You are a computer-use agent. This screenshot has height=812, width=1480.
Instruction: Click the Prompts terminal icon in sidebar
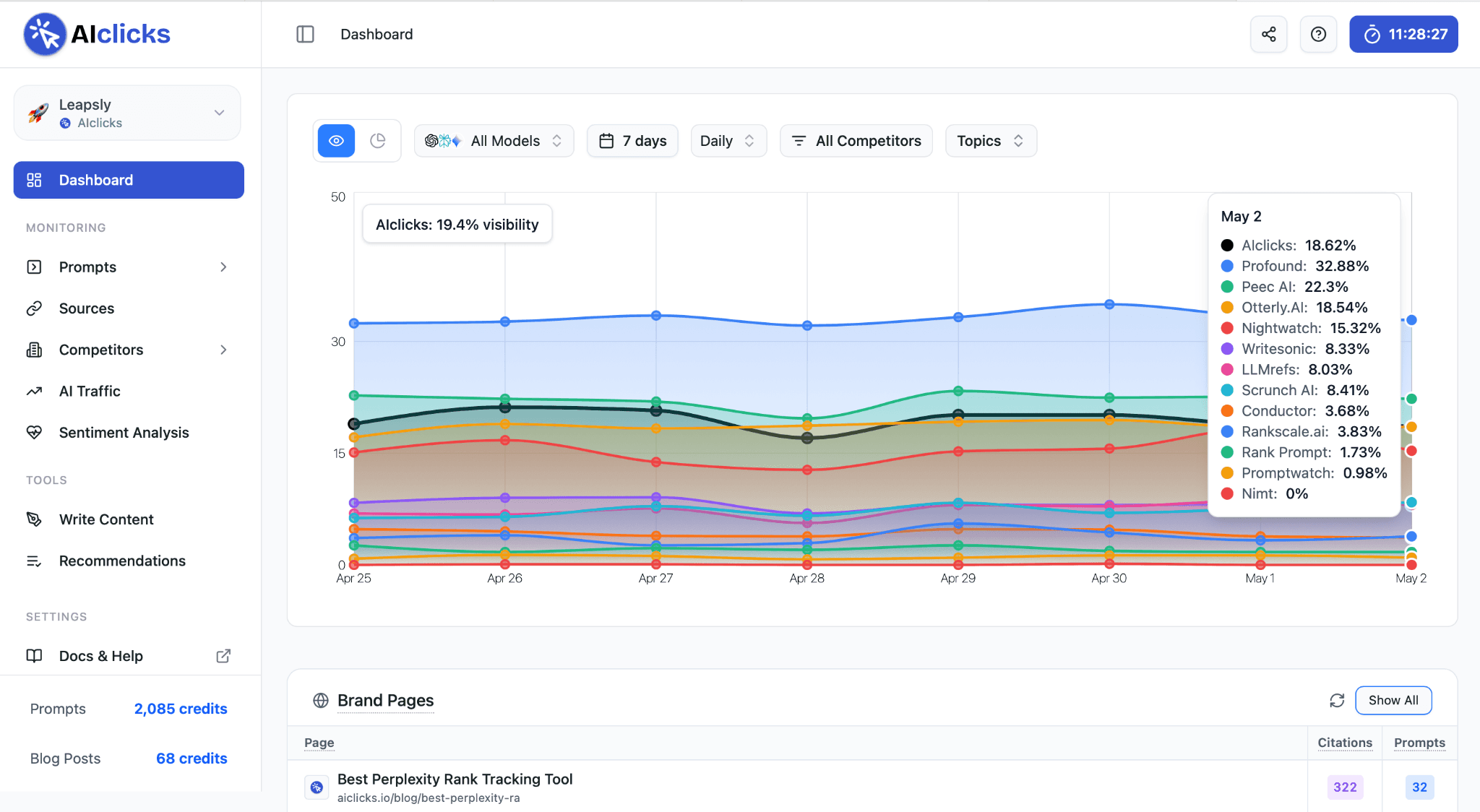pyautogui.click(x=34, y=267)
